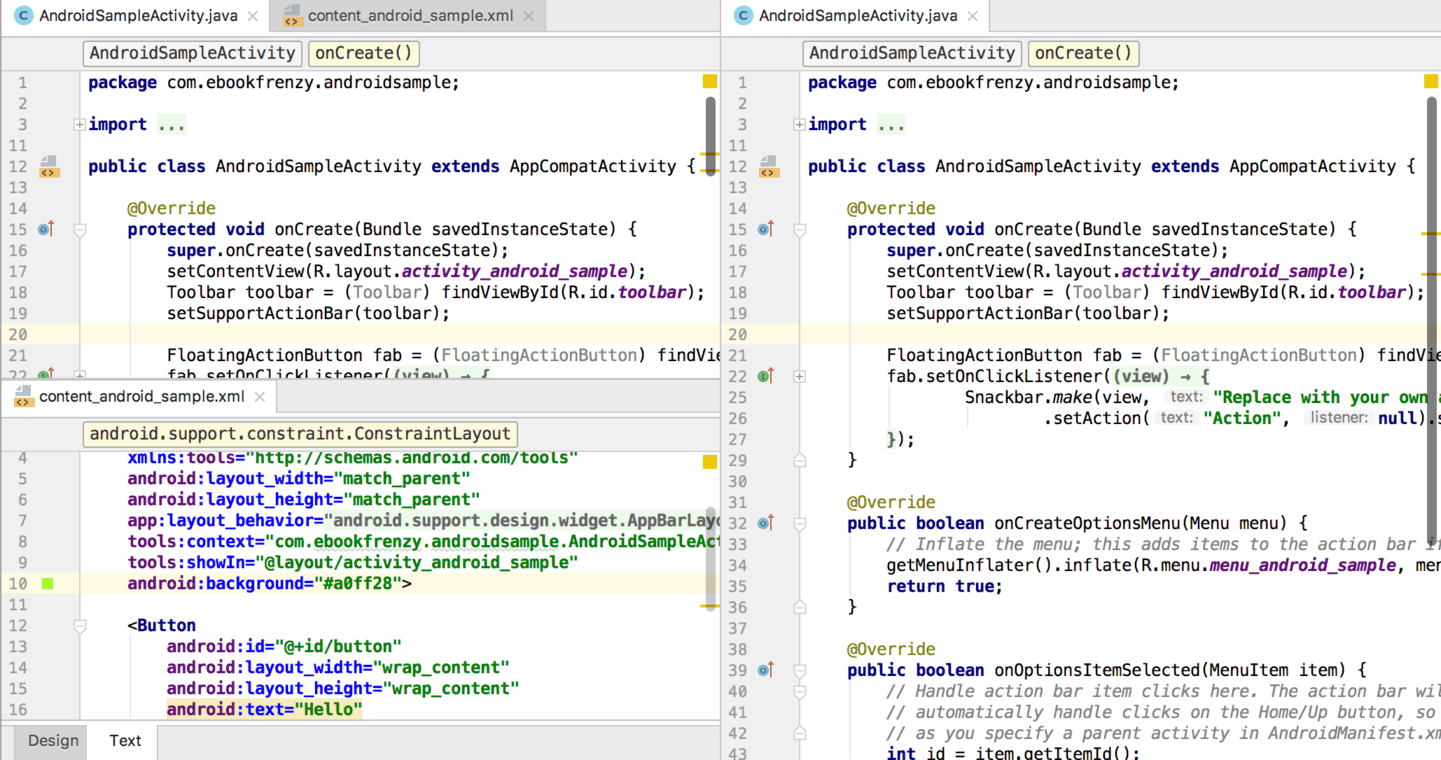Collapse the Button tag in XML editor

pos(79,626)
